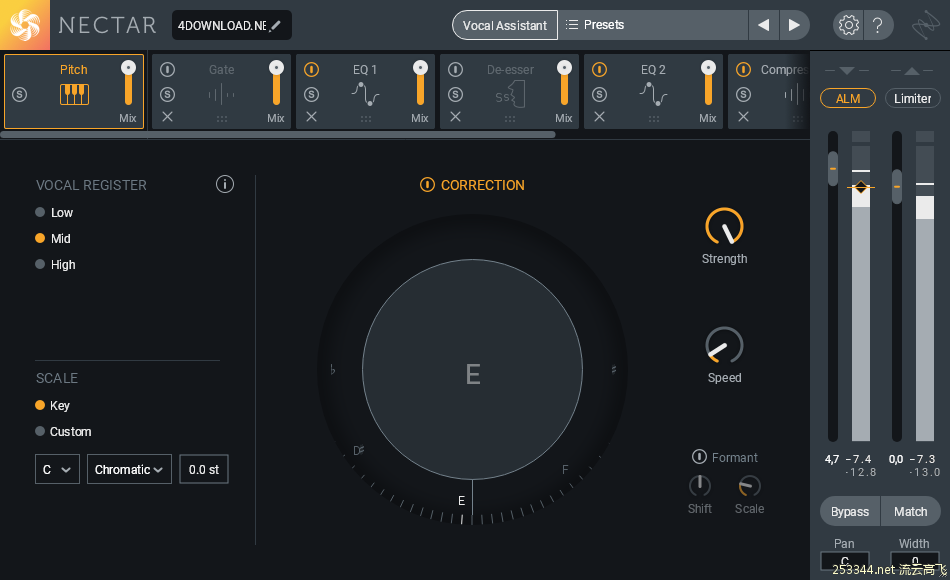Click the EQ 2 module Mix slider
The height and width of the screenshot is (580, 950).
click(x=708, y=83)
